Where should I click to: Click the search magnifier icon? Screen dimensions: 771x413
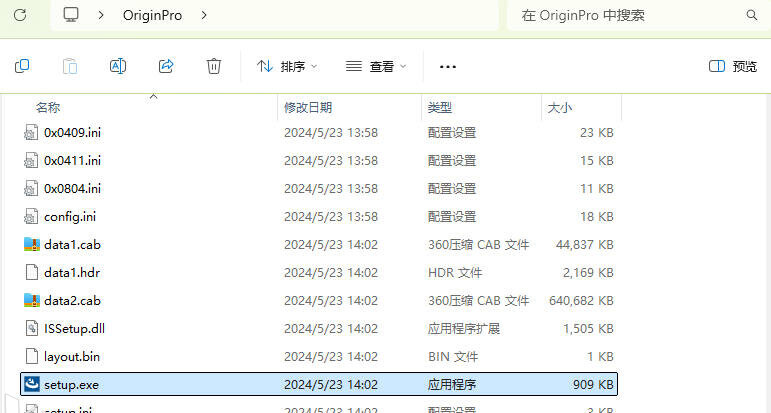click(x=751, y=15)
